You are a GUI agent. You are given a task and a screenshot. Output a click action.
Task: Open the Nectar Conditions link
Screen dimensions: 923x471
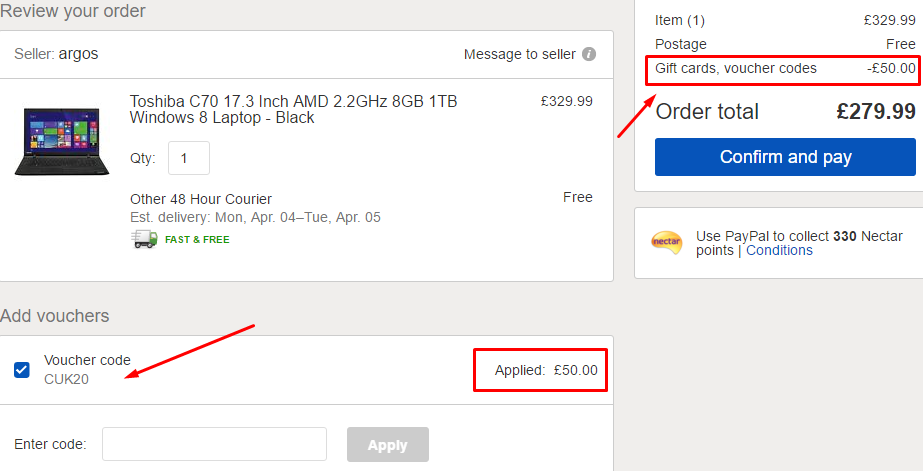click(x=779, y=250)
